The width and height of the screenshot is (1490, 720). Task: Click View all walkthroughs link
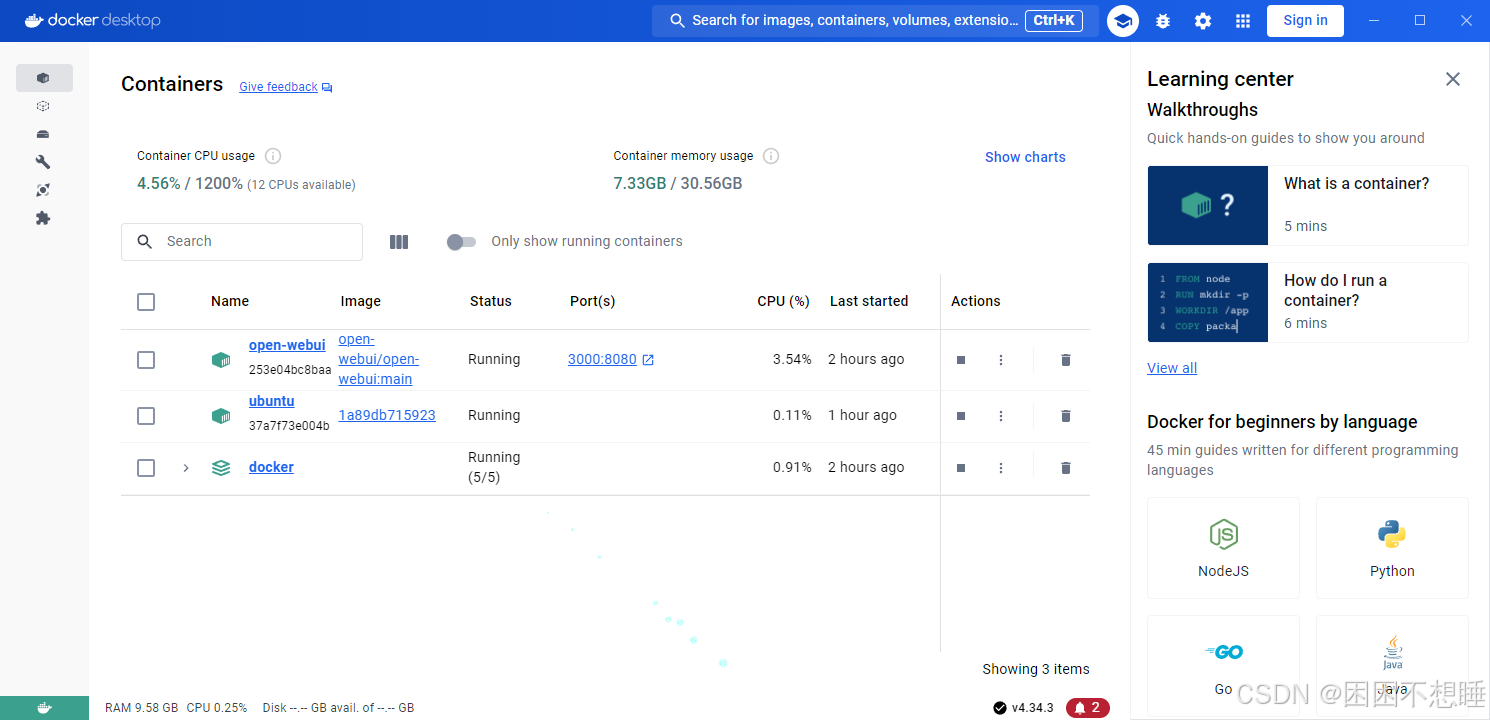coord(1172,368)
